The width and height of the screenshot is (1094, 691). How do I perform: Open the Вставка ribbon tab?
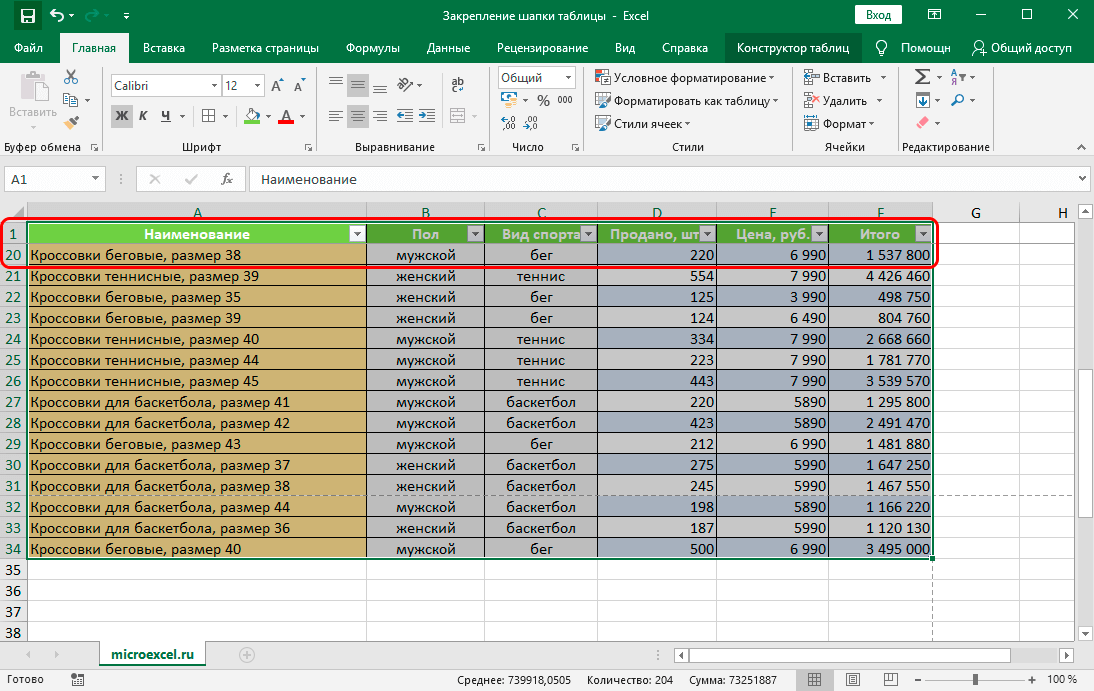tap(163, 48)
